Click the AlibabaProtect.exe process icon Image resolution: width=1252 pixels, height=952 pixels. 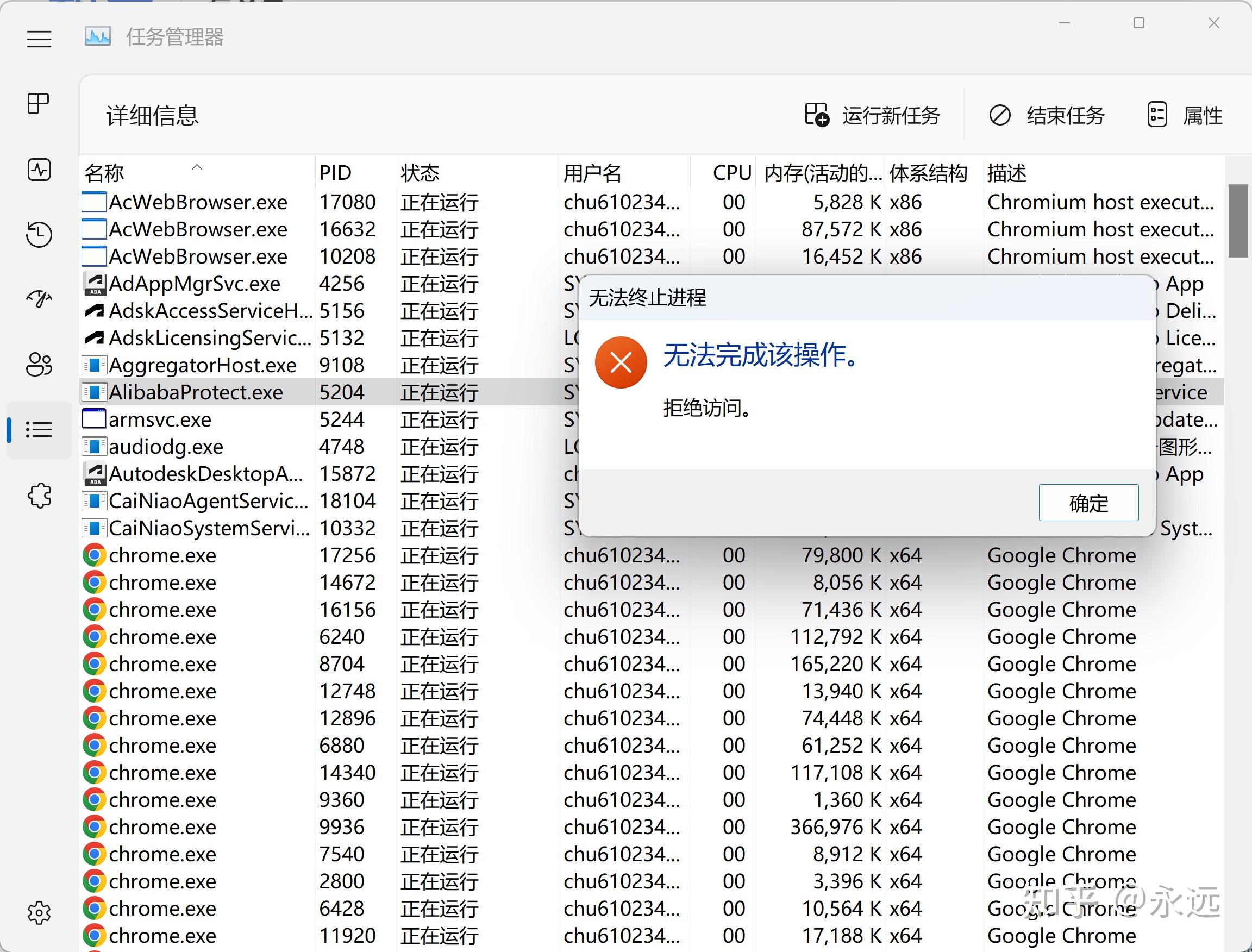95,392
